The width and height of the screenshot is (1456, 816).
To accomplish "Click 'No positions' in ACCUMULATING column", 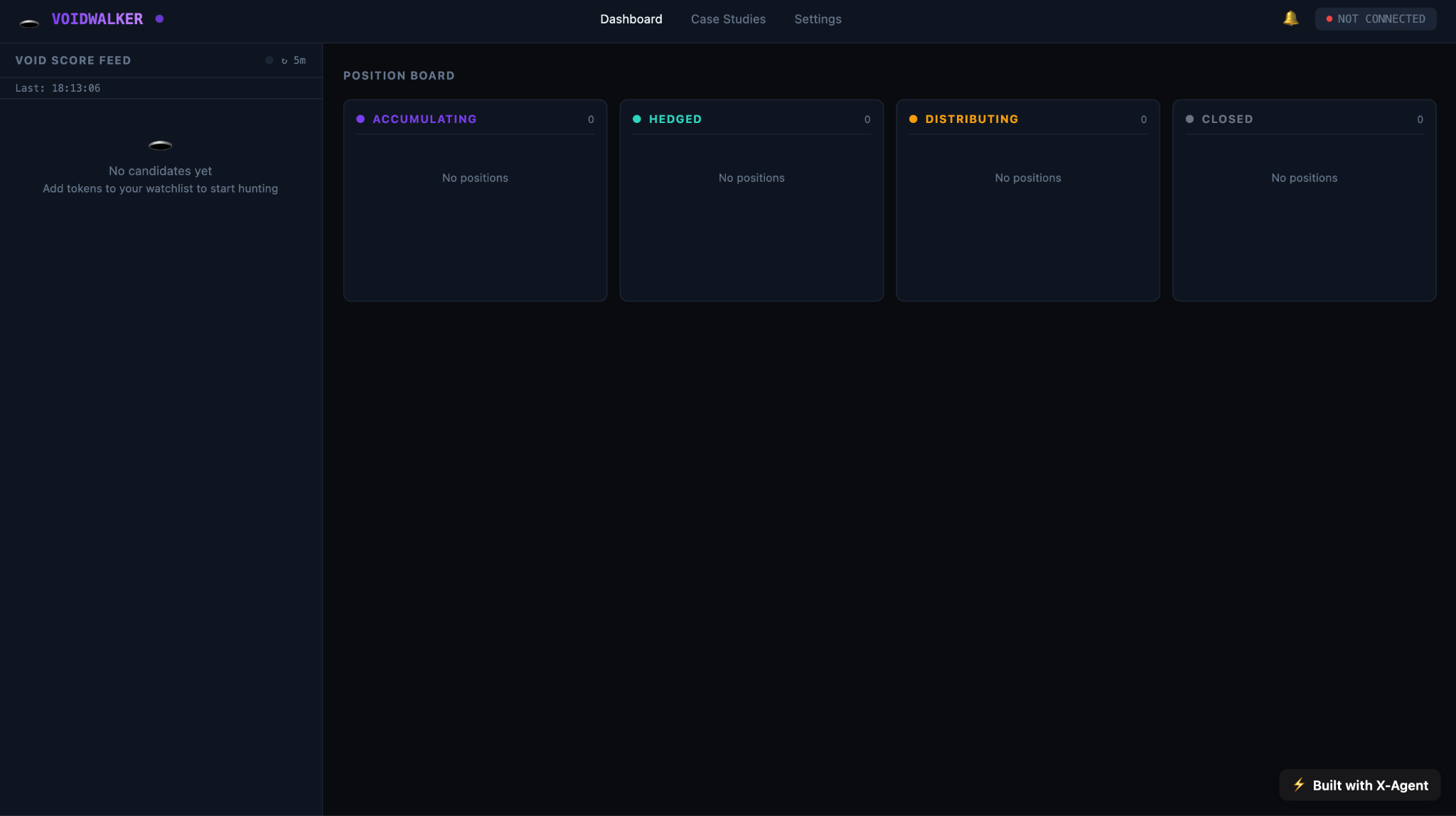I will (x=475, y=178).
